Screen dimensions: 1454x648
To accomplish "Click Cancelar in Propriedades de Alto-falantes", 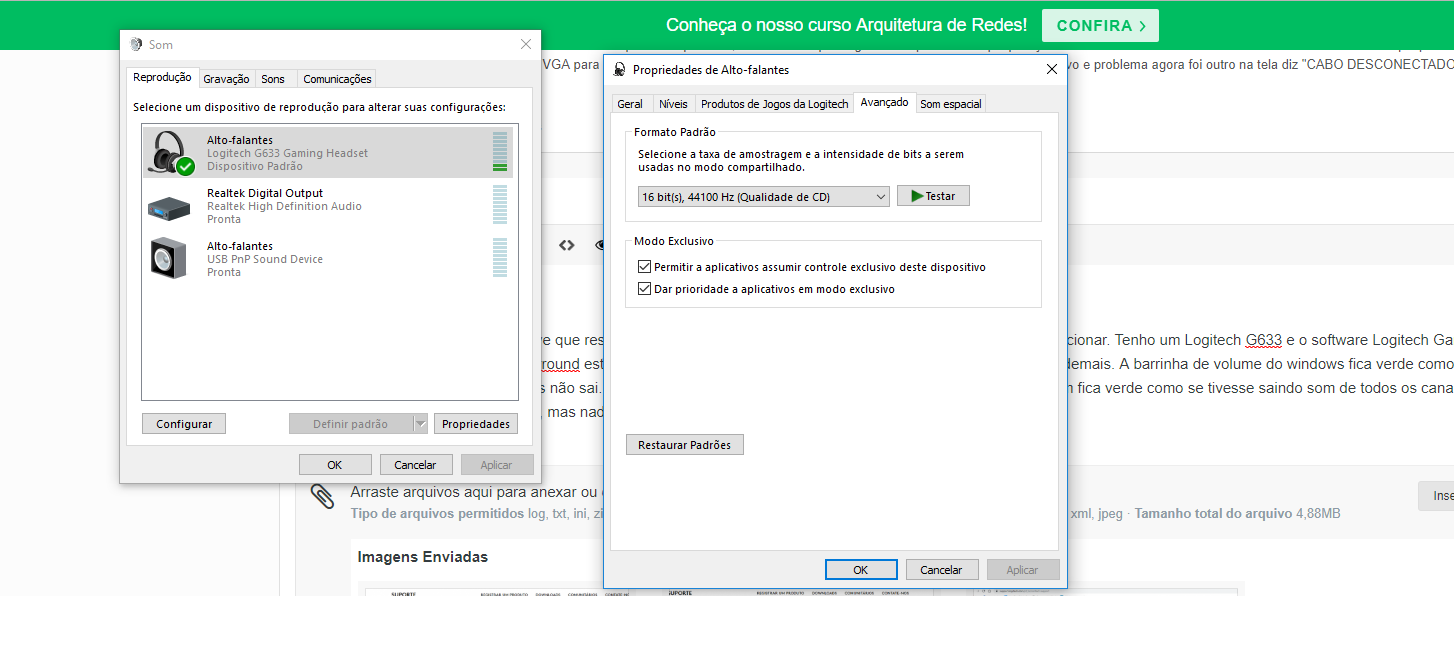I will [x=942, y=569].
